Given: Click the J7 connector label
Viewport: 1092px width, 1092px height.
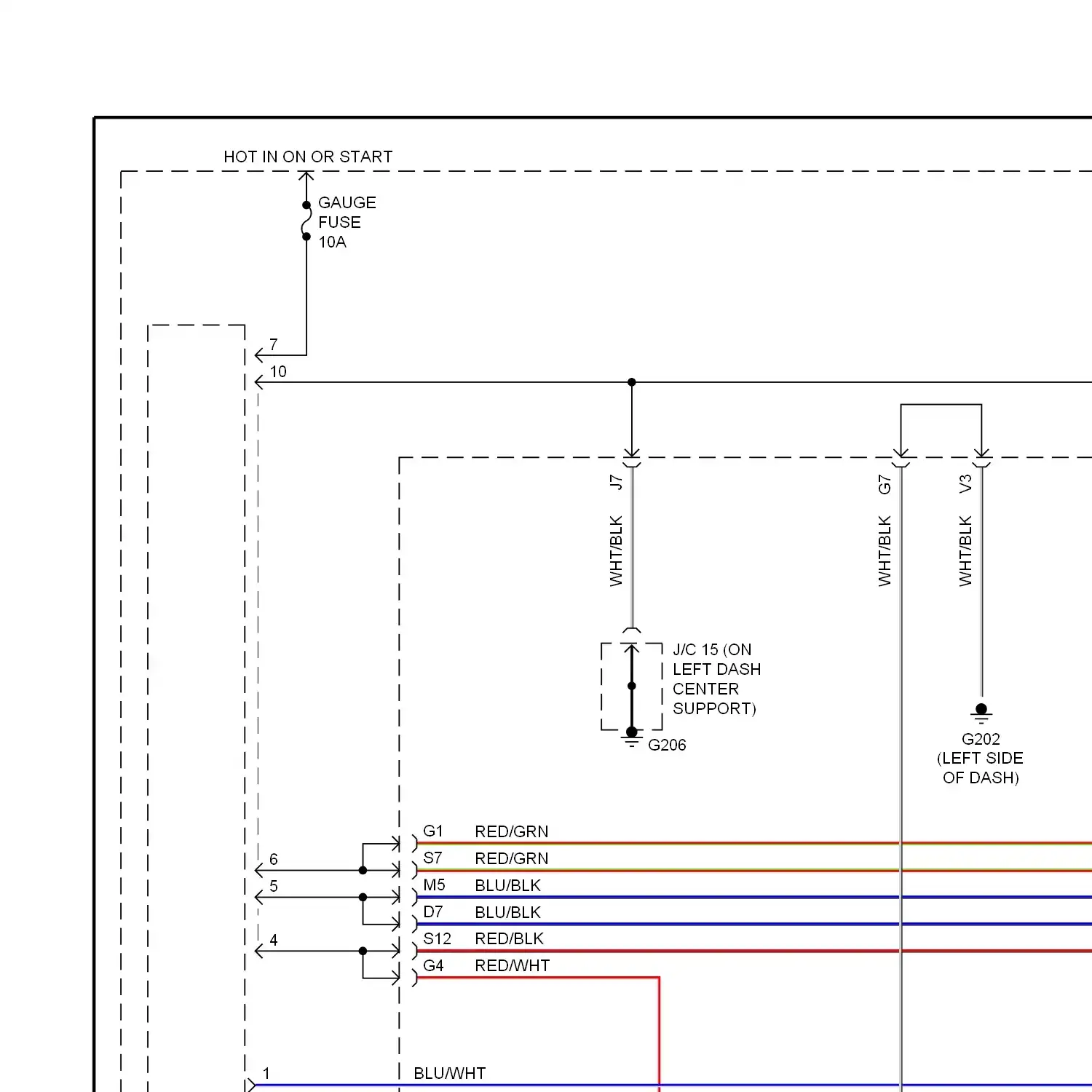Looking at the screenshot, I should pos(616,482).
